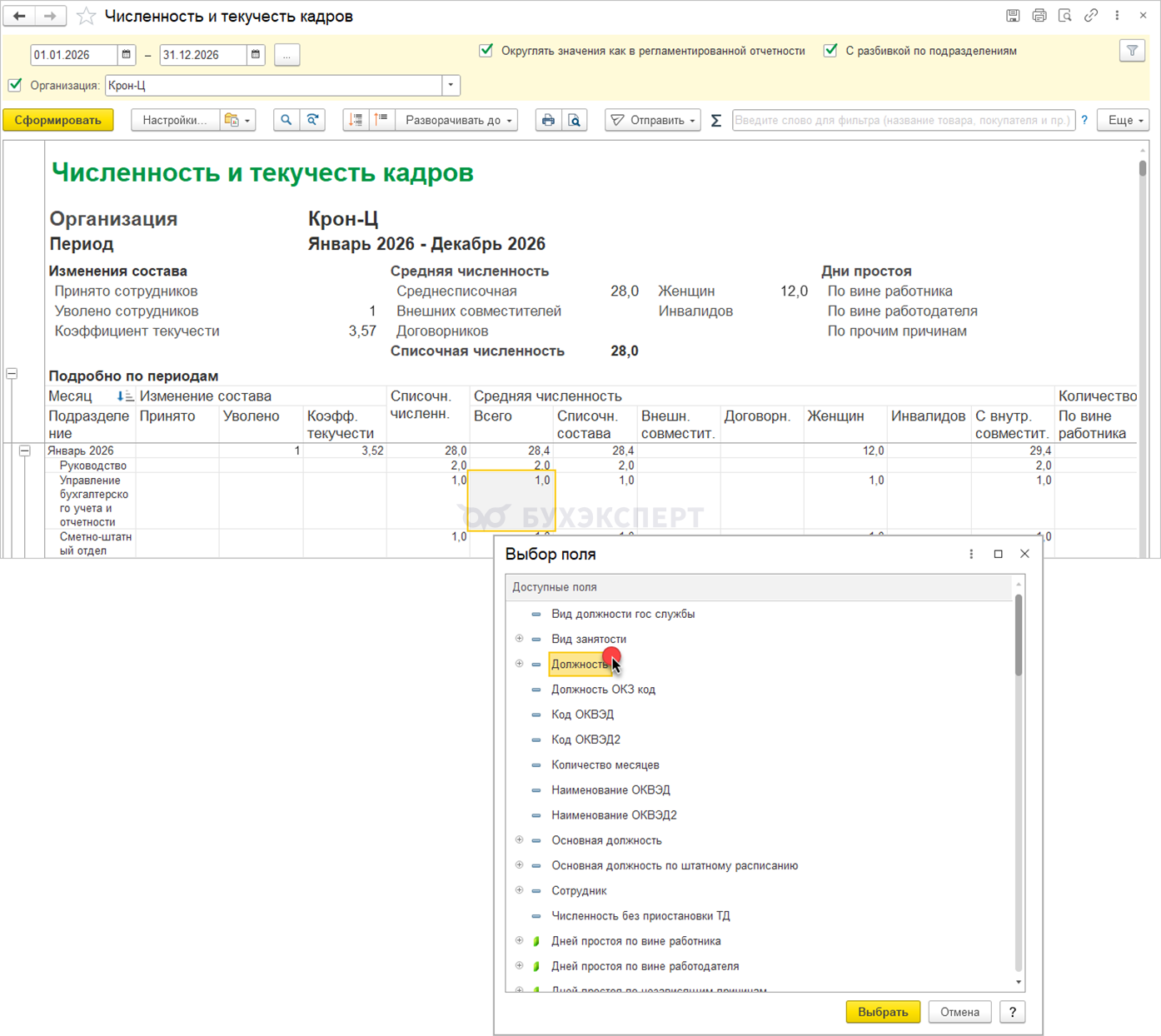The width and height of the screenshot is (1161, 1036).
Task: Open the 'Еще' menu
Action: pyautogui.click(x=1123, y=120)
